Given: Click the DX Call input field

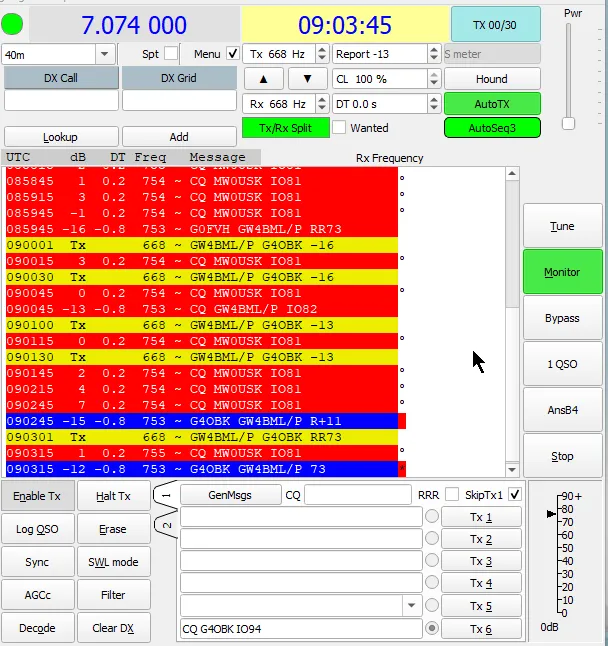Looking at the screenshot, I should click(x=61, y=101).
